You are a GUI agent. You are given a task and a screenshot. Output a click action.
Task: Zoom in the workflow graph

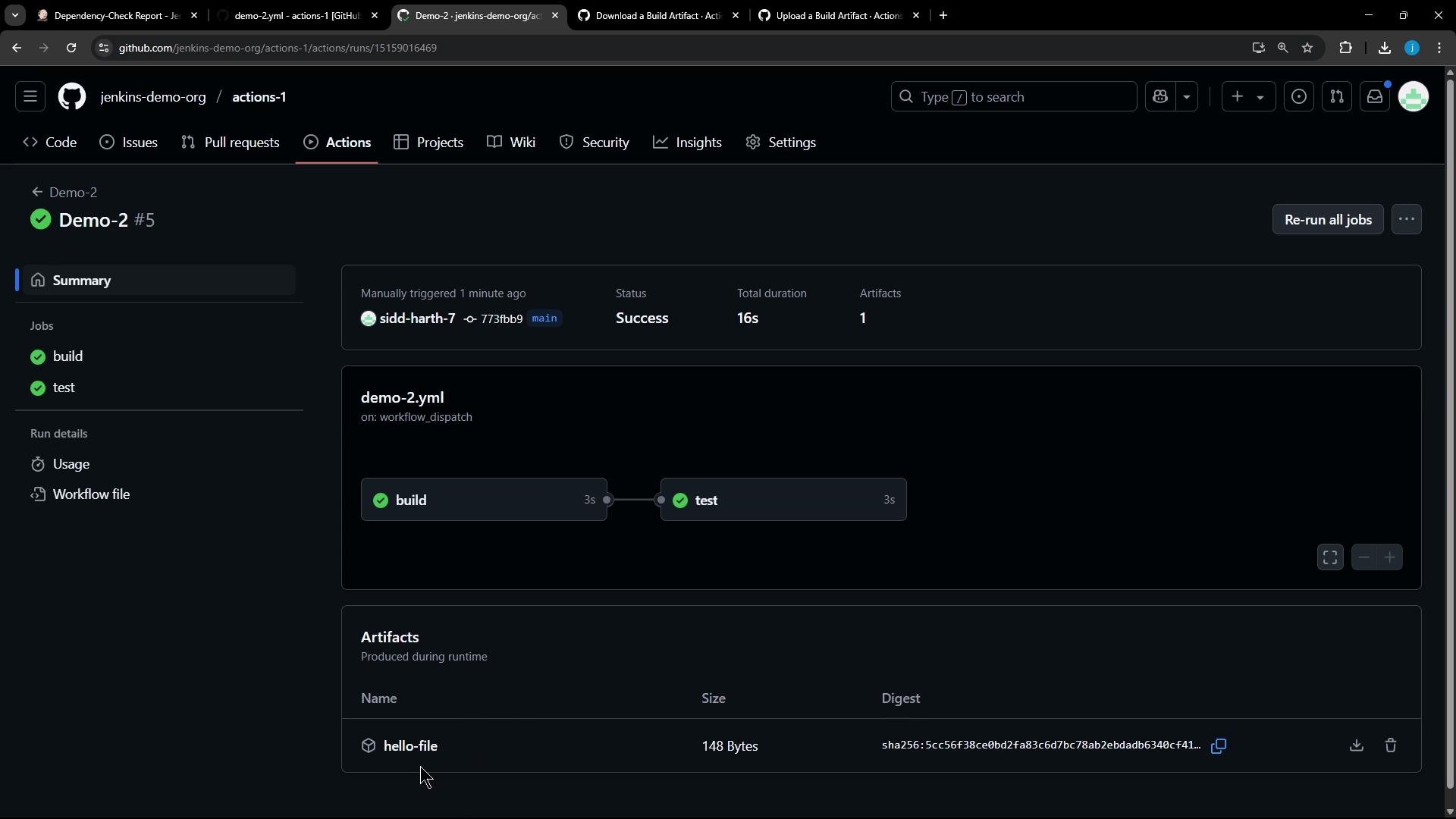(1390, 557)
